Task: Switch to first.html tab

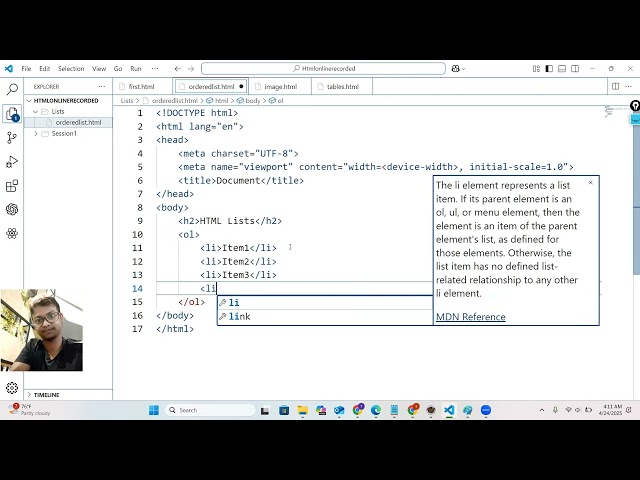Action: click(x=141, y=87)
